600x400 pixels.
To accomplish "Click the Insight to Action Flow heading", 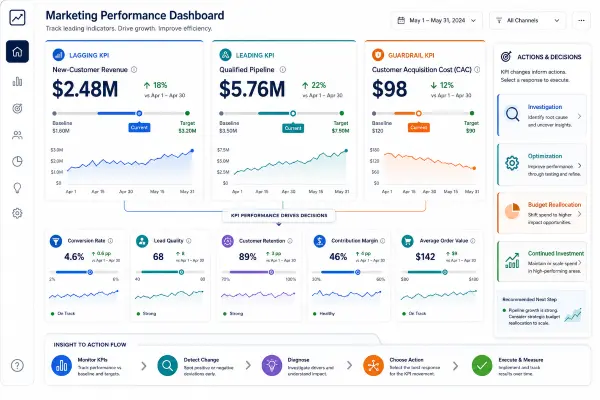I will coord(90,345).
